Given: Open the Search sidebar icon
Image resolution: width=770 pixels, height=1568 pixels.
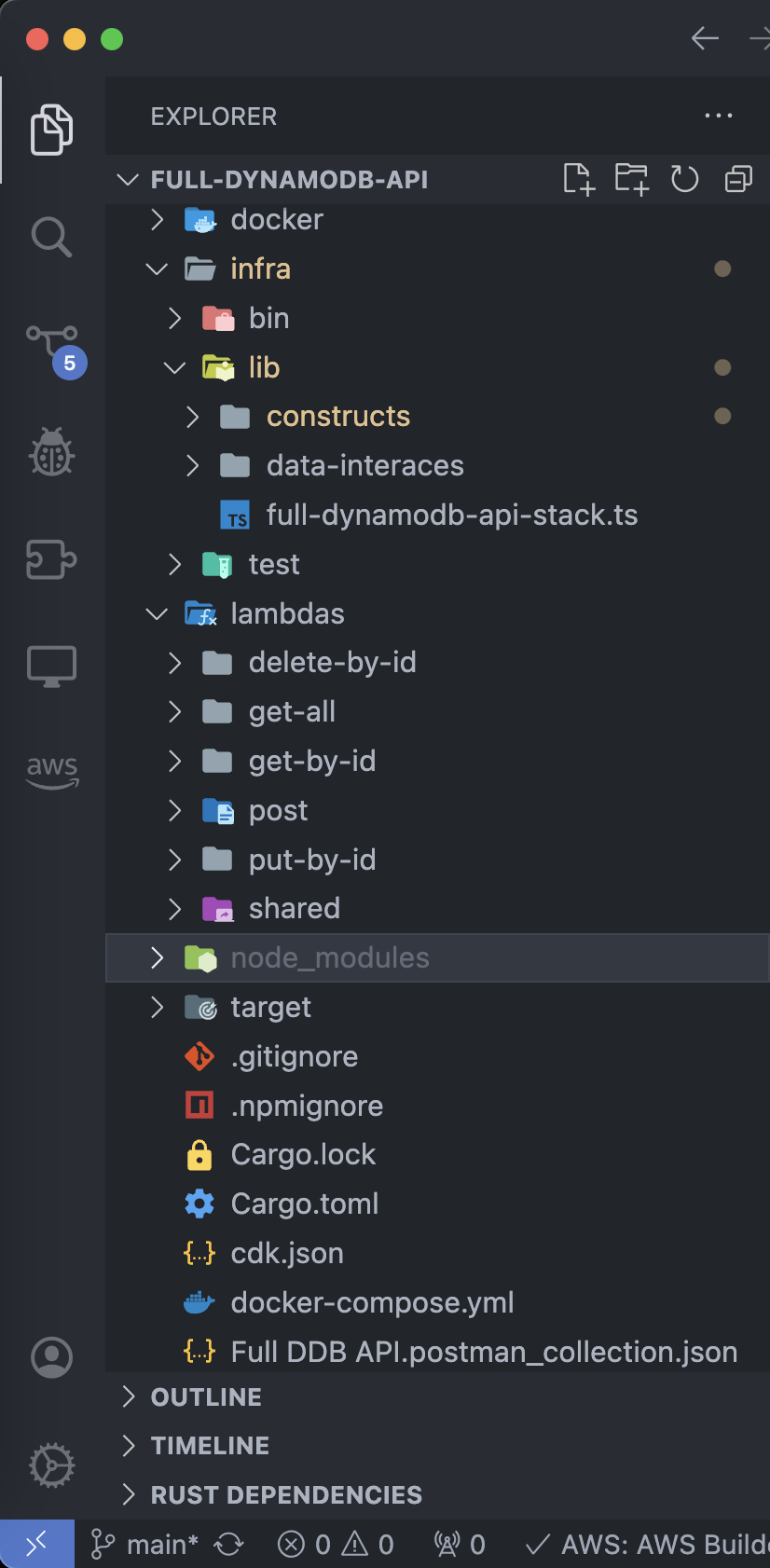Looking at the screenshot, I should click(x=50, y=237).
